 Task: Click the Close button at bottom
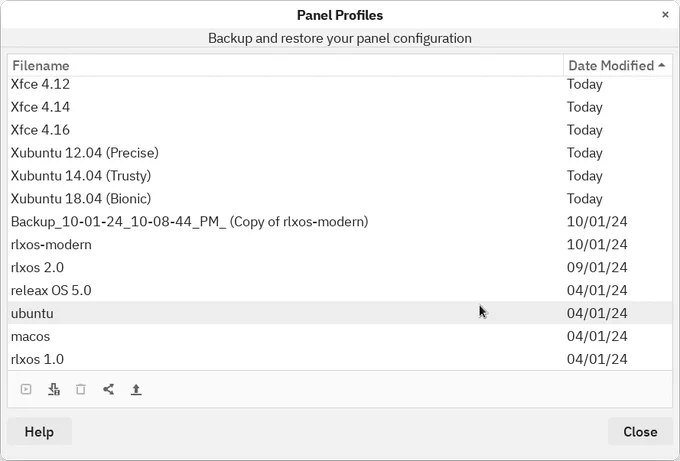pos(640,432)
